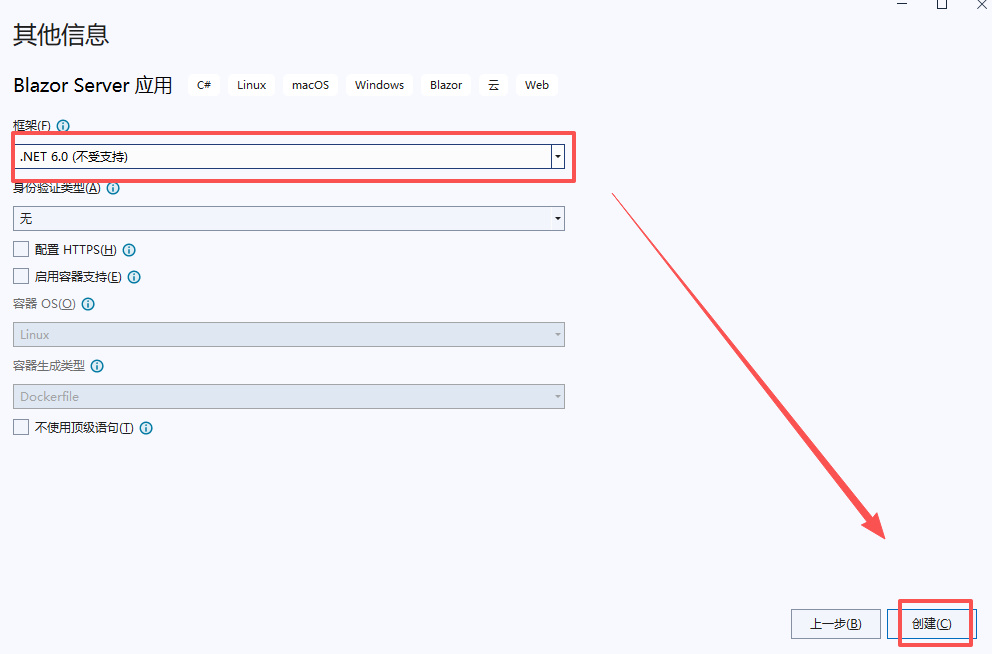Maximize the dialog window
The height and width of the screenshot is (654, 992).
[942, 4]
